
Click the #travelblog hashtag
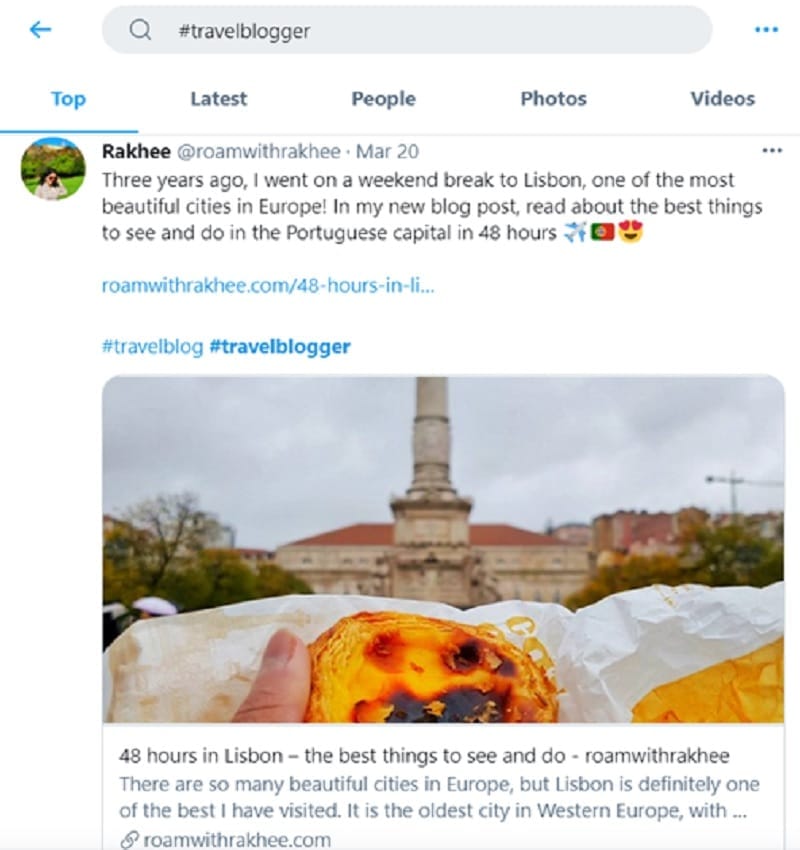click(x=150, y=345)
